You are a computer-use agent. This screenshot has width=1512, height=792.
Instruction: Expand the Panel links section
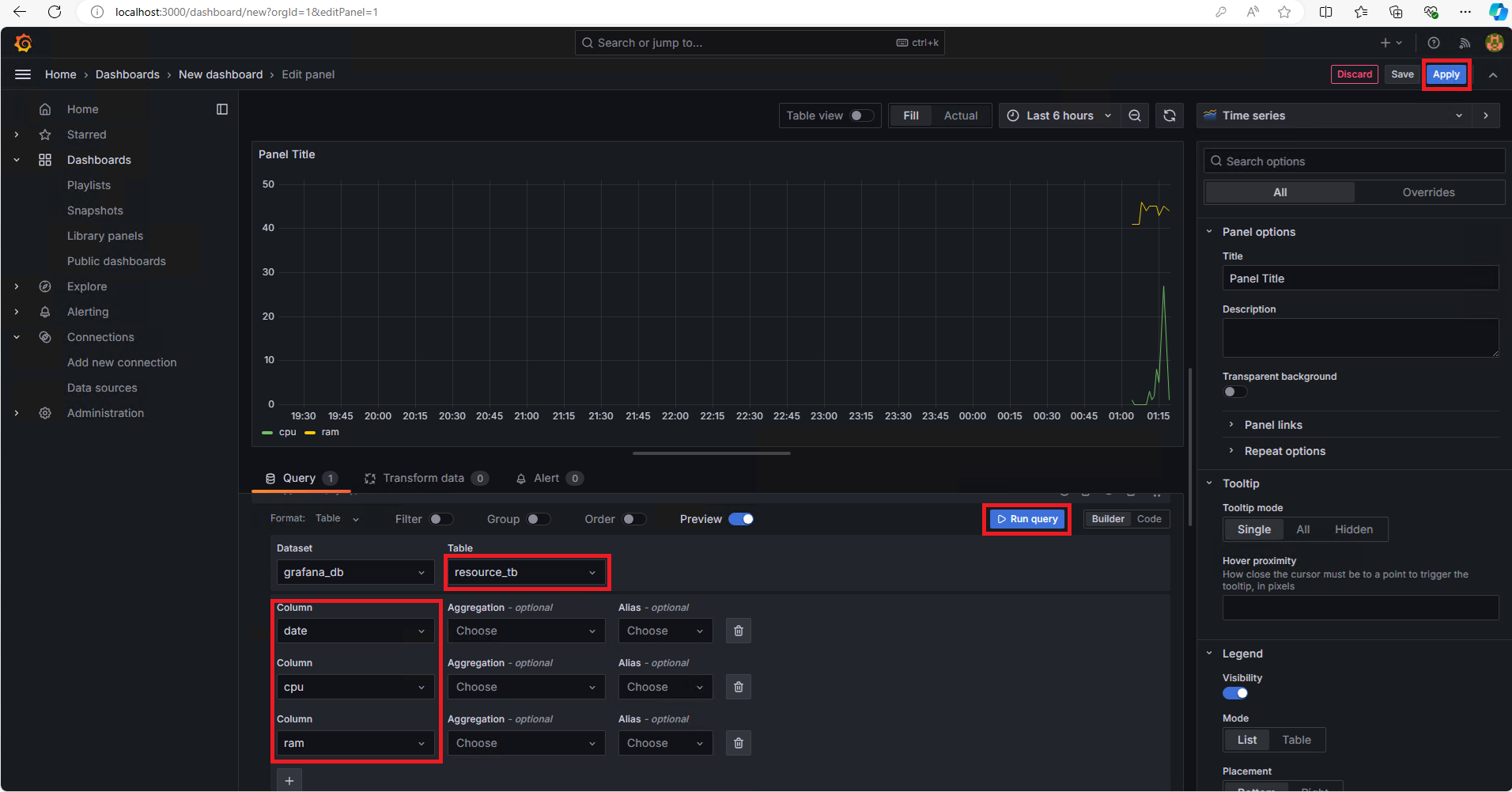tap(1273, 425)
